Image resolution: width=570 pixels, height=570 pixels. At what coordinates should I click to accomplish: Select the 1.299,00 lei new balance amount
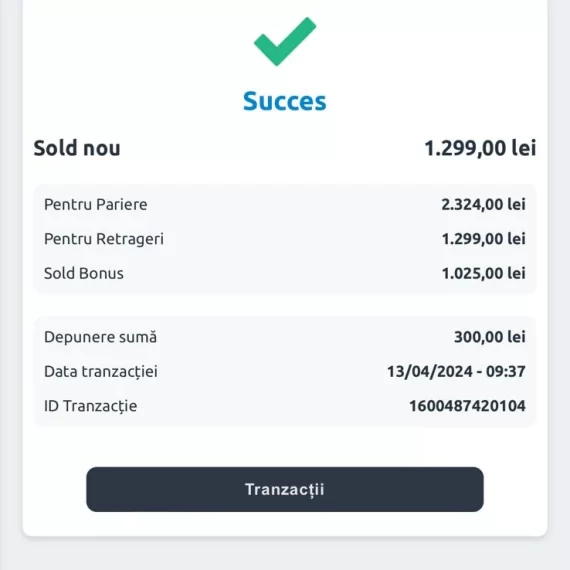coord(480,148)
